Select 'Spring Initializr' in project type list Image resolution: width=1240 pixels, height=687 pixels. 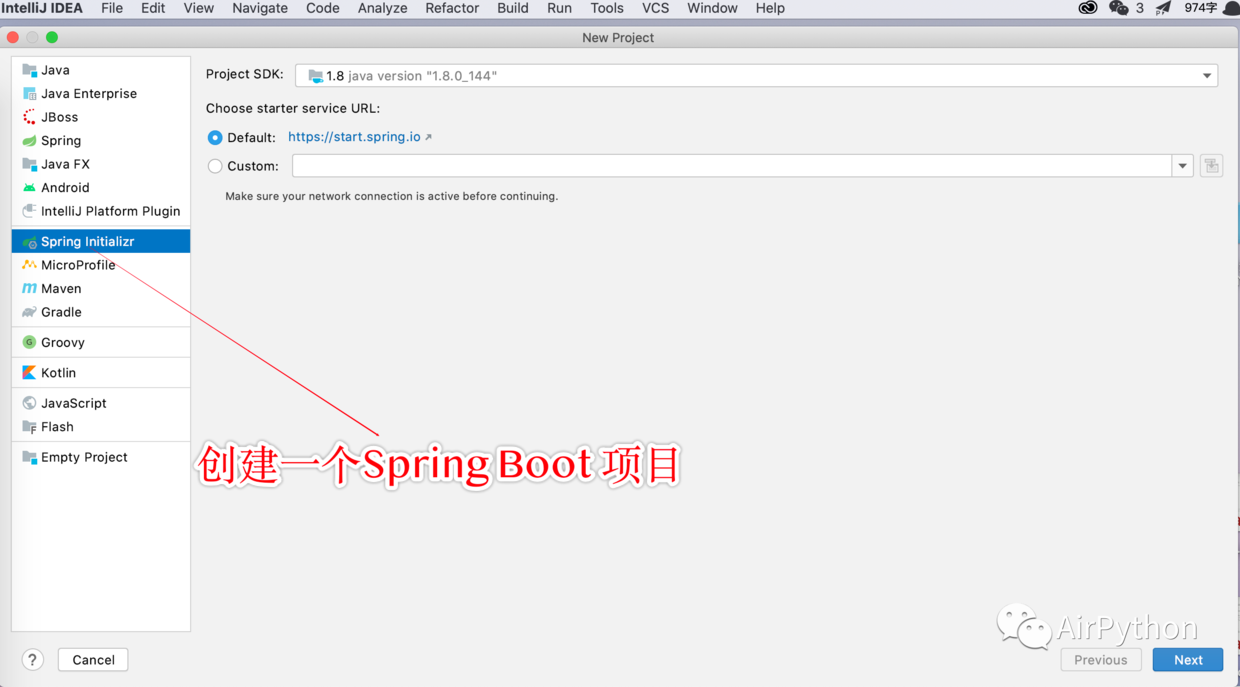tap(101, 241)
